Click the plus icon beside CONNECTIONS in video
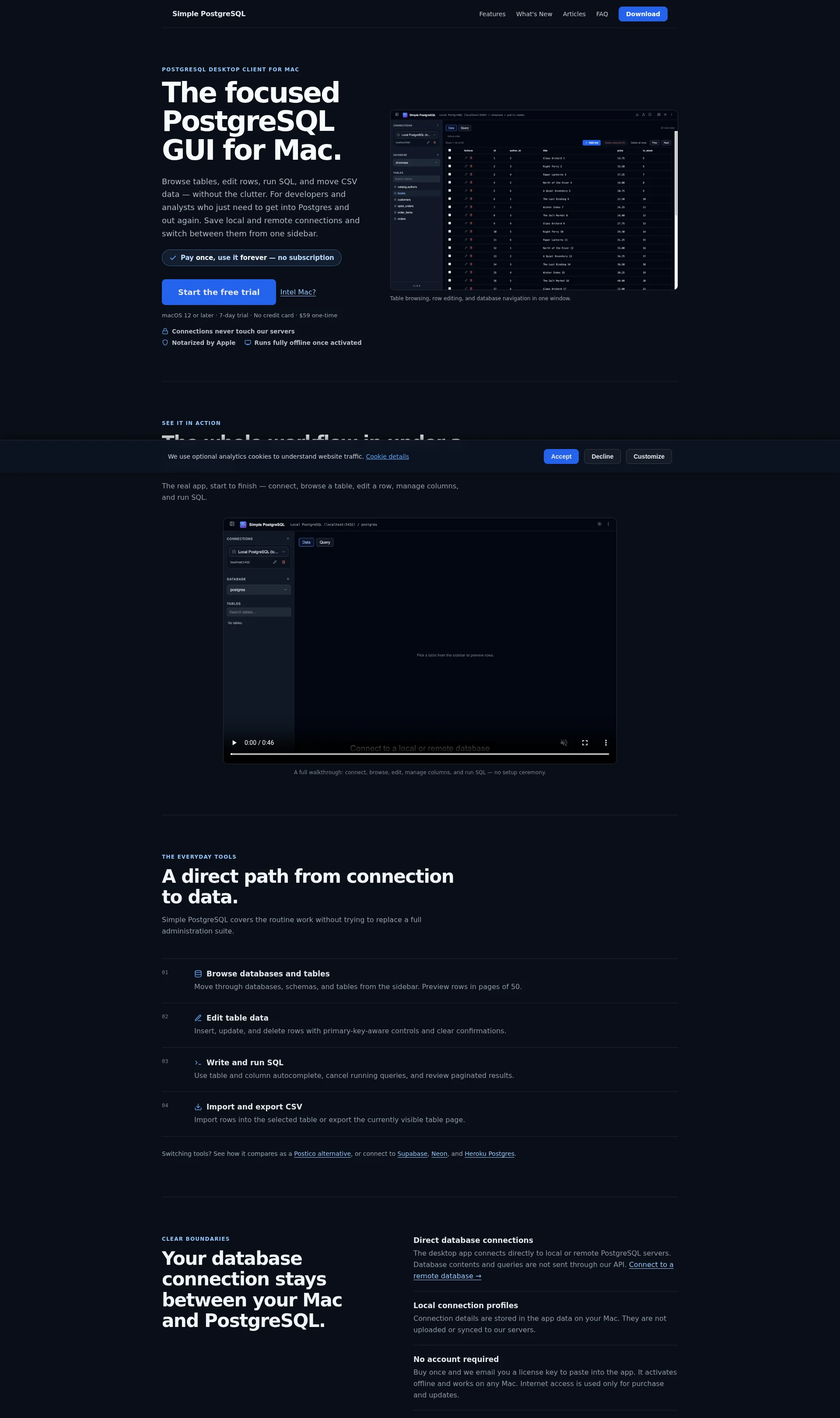840x1418 pixels. [287, 539]
